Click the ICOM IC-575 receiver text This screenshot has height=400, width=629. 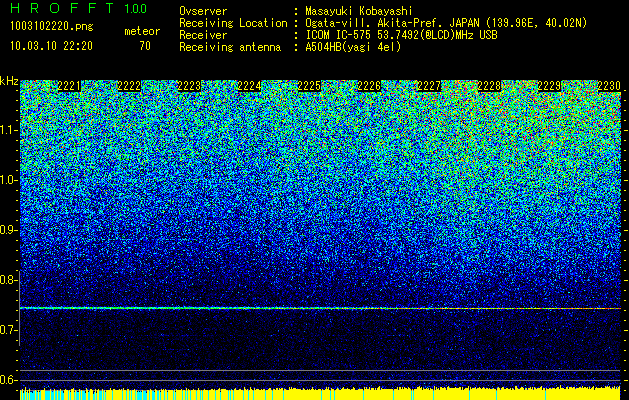pyautogui.click(x=401, y=35)
